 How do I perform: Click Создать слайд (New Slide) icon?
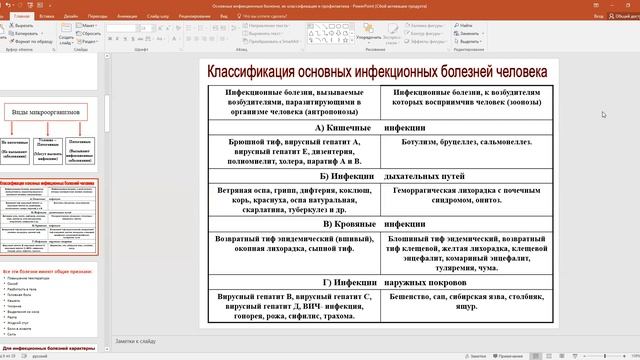click(66, 28)
